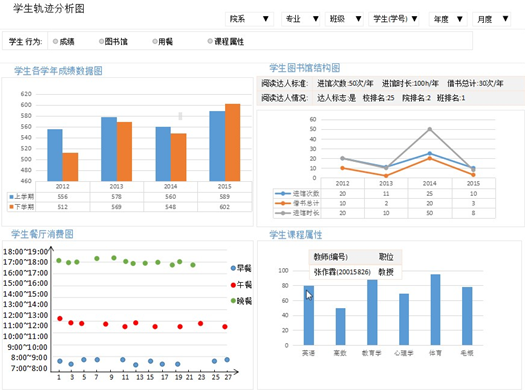Open the 年度 dropdown
Viewport: 525px width, 391px height.
click(448, 19)
